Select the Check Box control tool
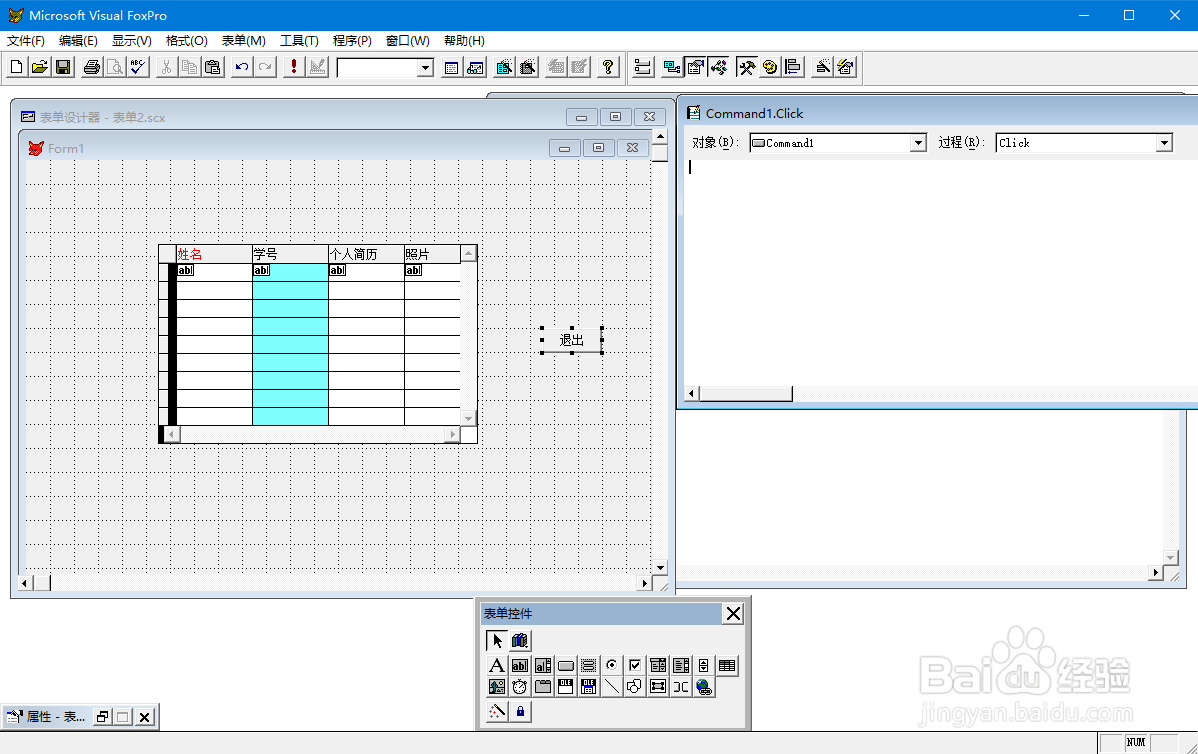This screenshot has height=754, width=1198. (x=634, y=665)
